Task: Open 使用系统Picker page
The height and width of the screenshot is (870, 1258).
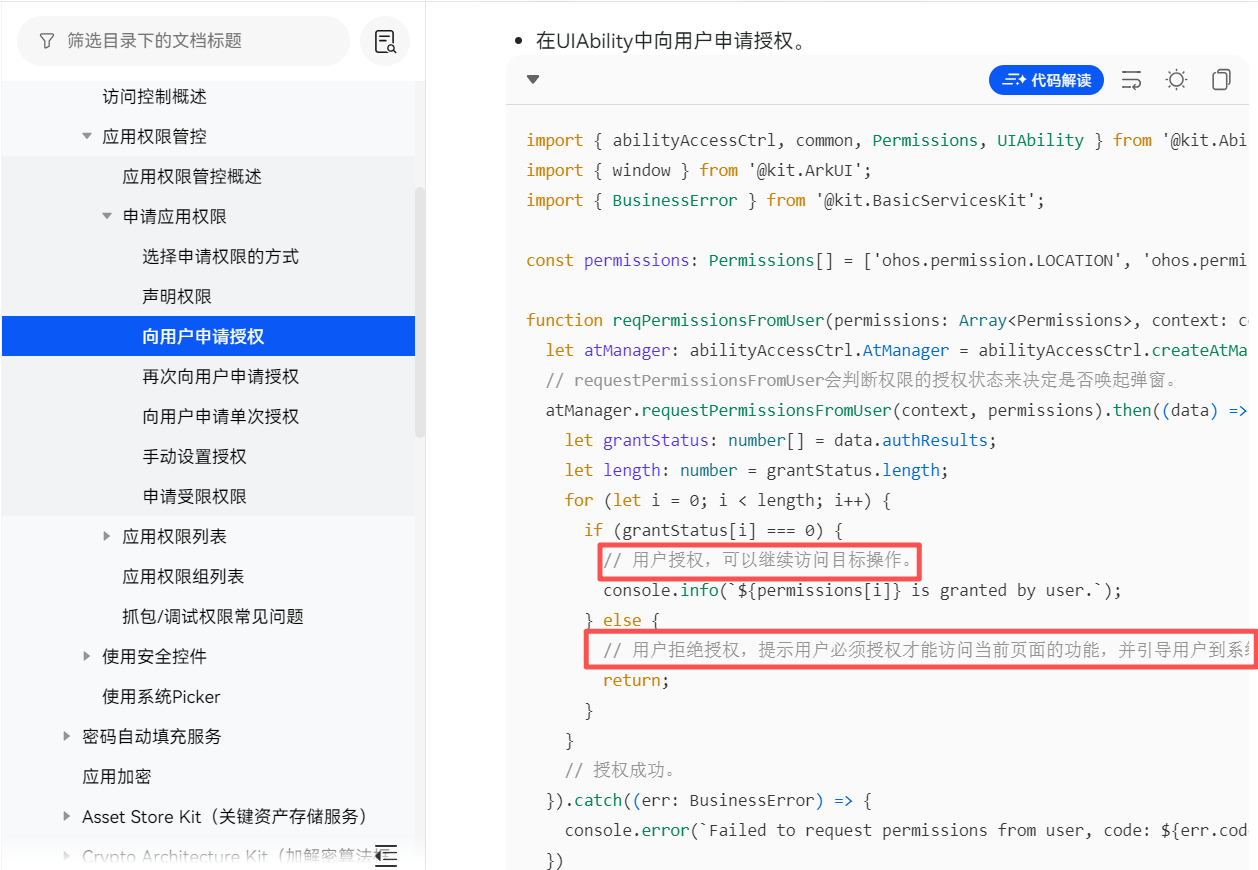Action: [161, 697]
